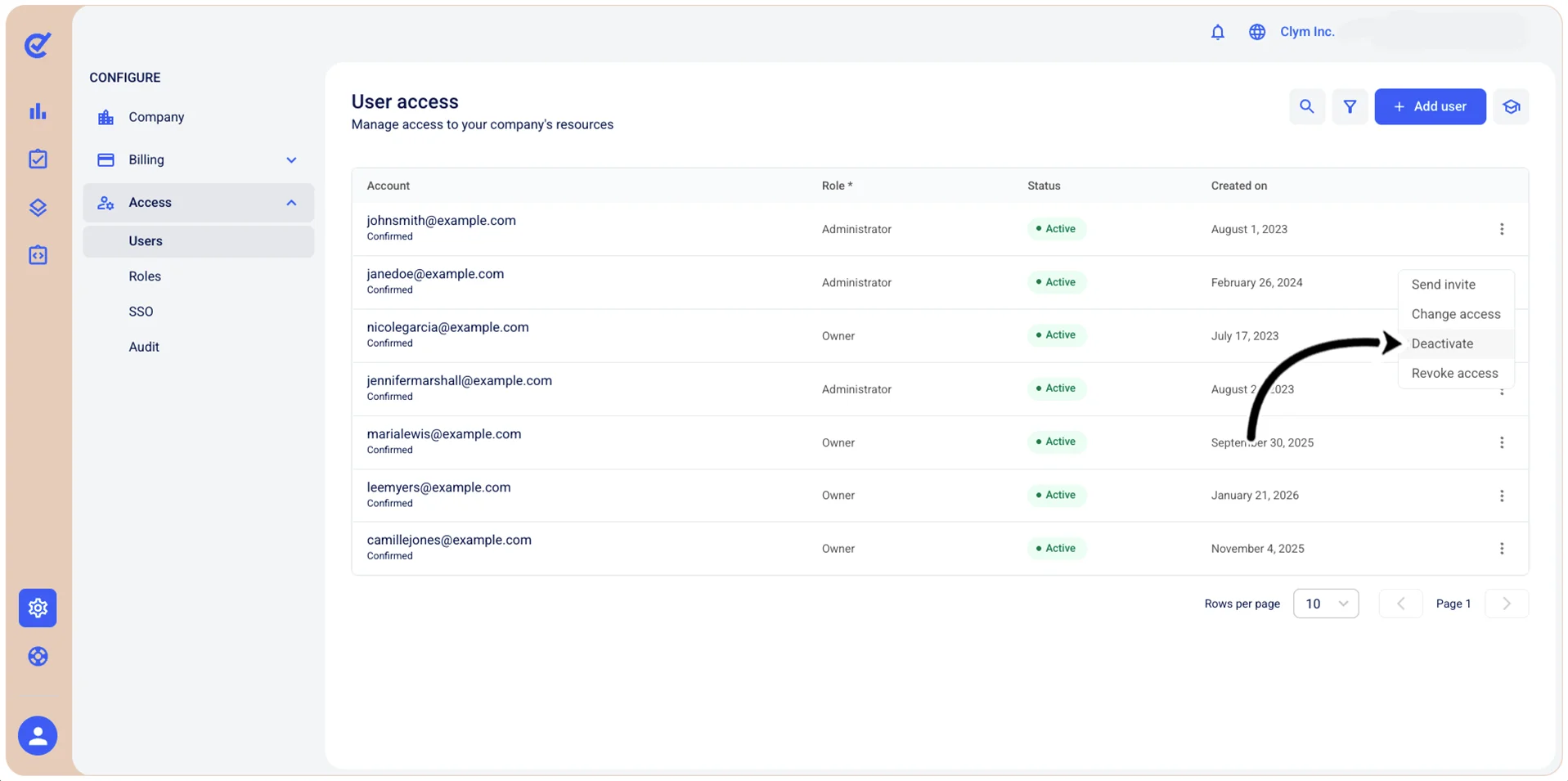Open the analytics bar chart sidebar icon
The width and height of the screenshot is (1568, 781).
[38, 112]
